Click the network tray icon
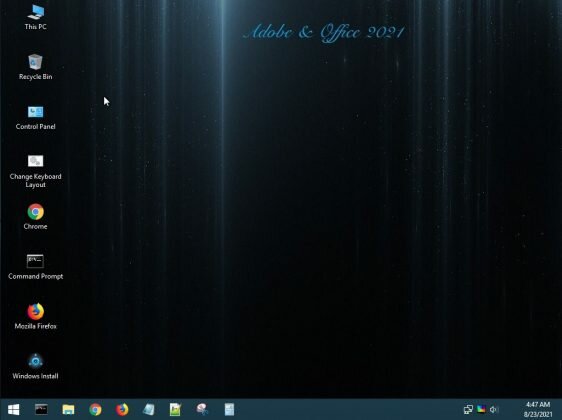Viewport: 562px width, 420px height. (468, 409)
